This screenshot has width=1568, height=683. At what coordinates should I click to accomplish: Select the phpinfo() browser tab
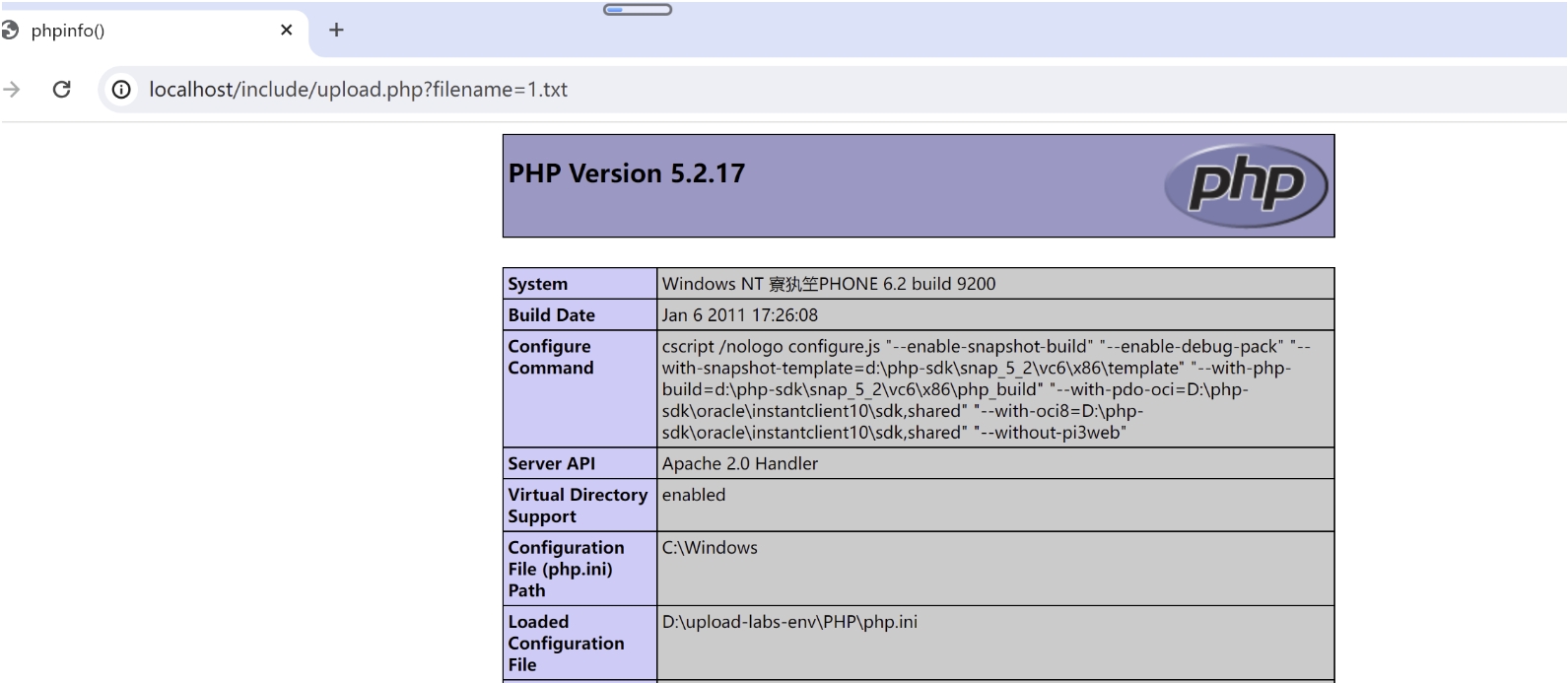pyautogui.click(x=153, y=31)
